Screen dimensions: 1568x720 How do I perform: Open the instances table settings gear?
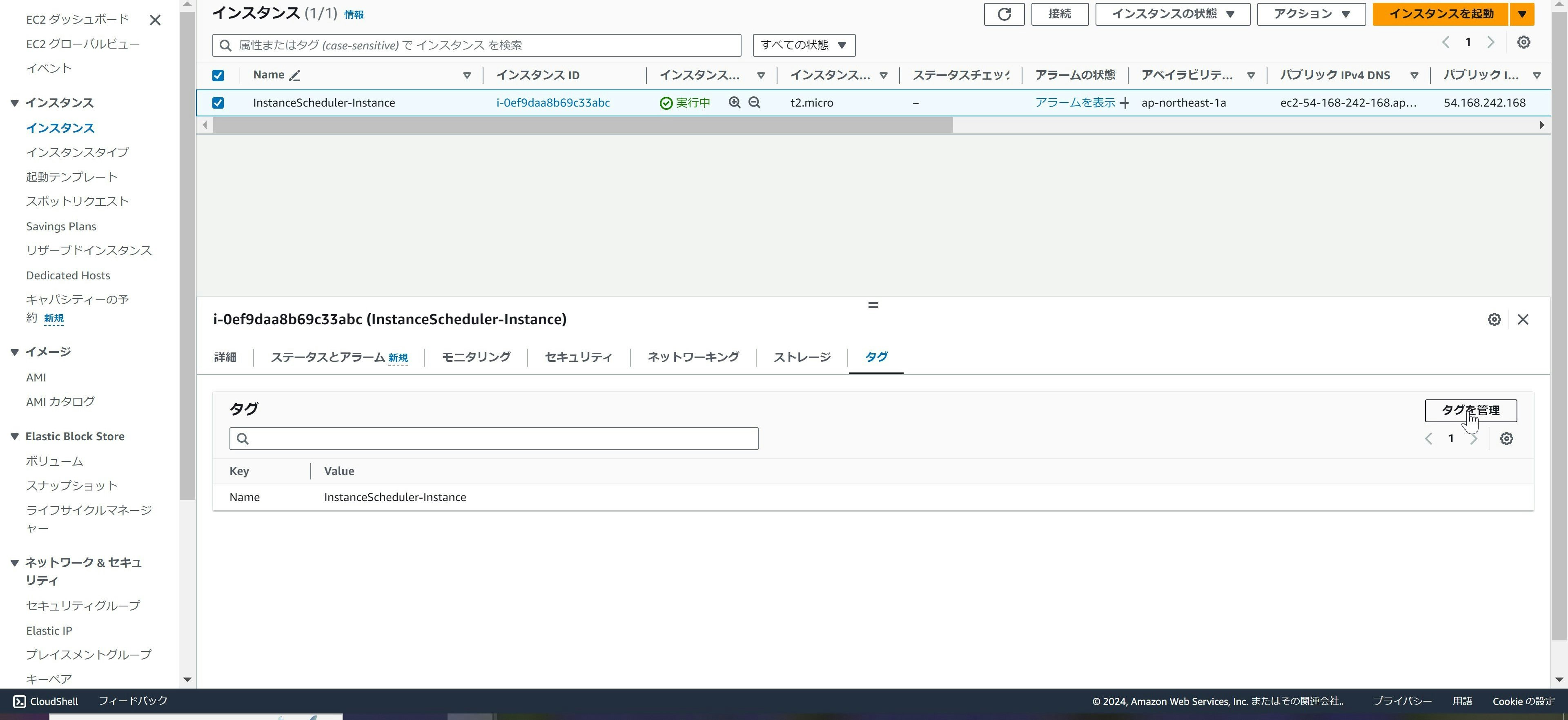click(1523, 42)
